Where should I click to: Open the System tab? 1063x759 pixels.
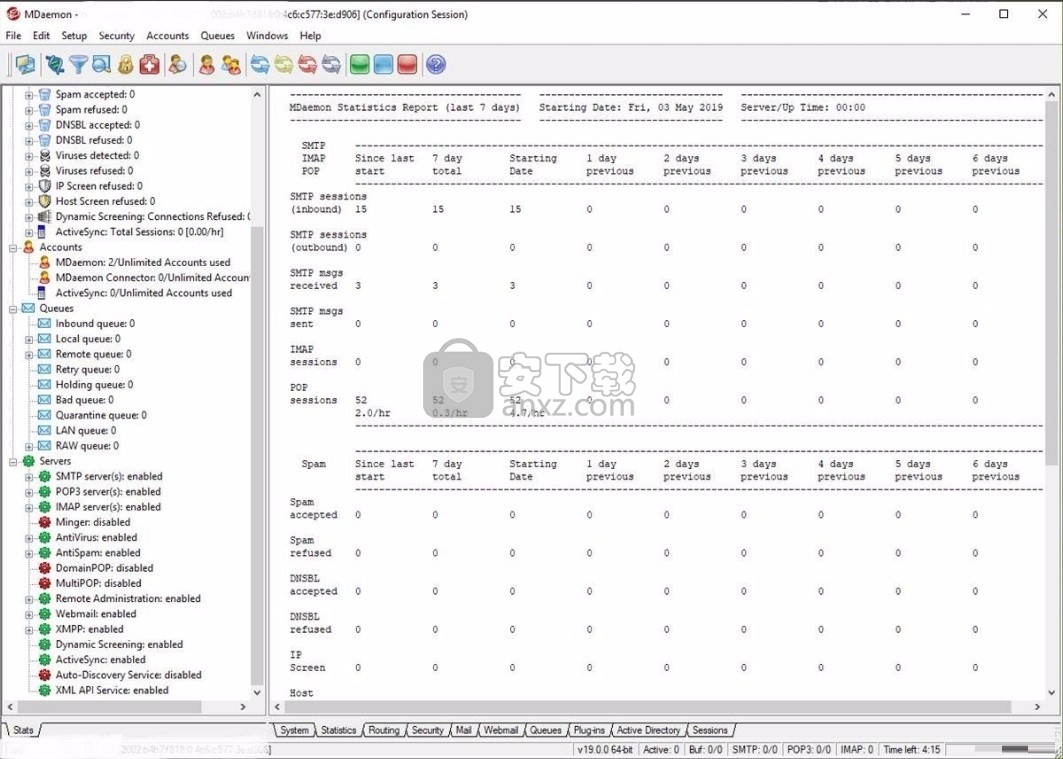pos(294,731)
